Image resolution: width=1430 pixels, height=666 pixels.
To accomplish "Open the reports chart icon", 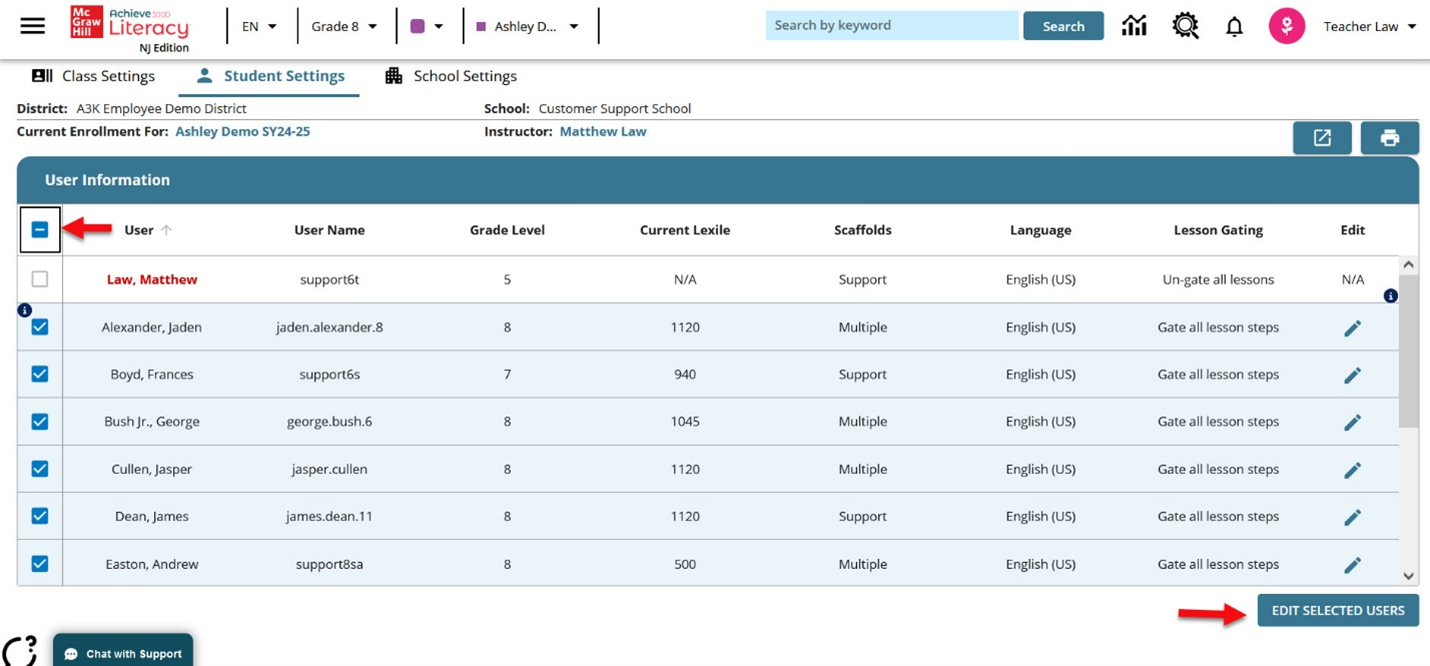I will coord(1134,26).
